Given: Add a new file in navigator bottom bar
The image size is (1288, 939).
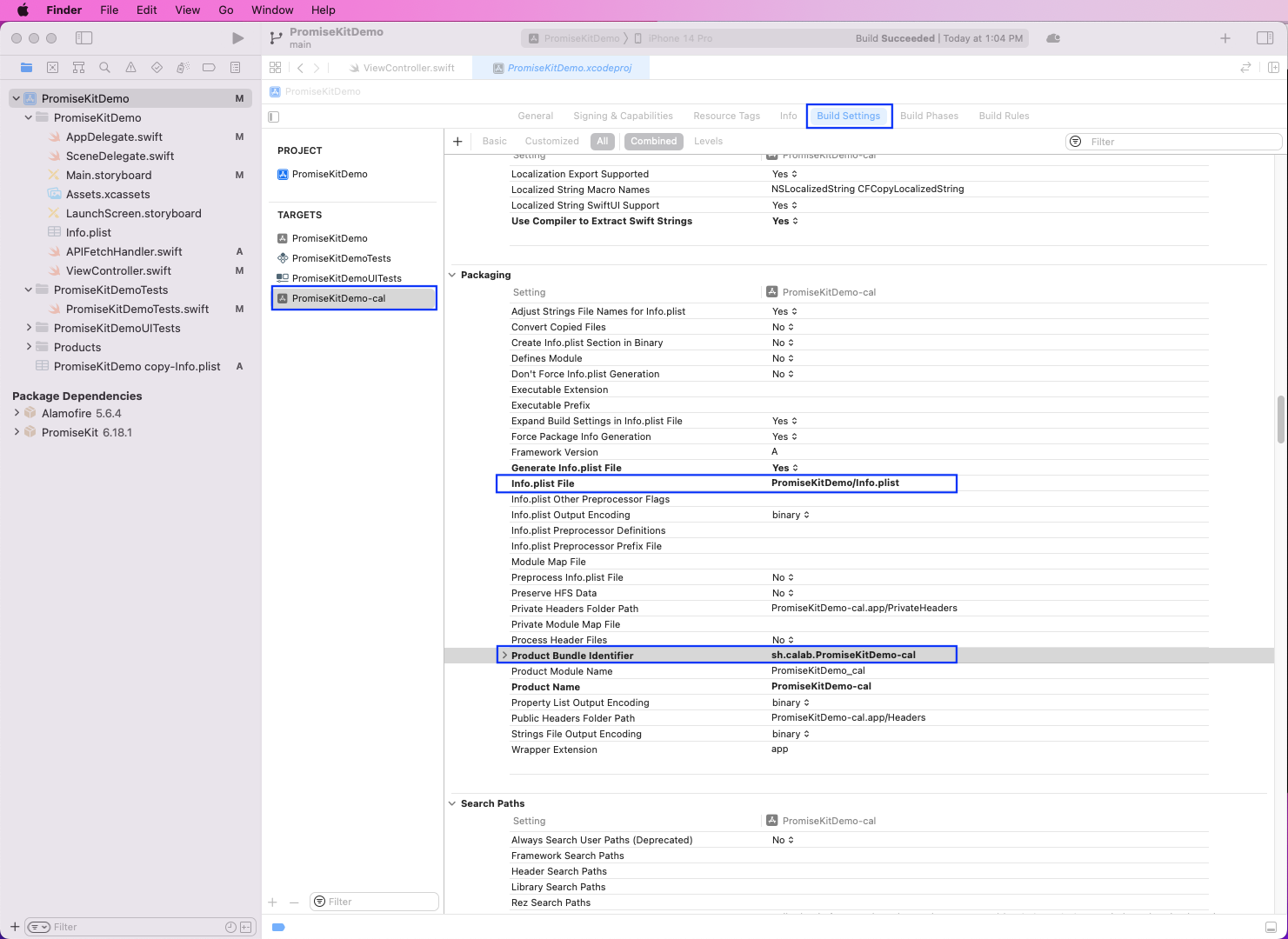Looking at the screenshot, I should click(15, 927).
